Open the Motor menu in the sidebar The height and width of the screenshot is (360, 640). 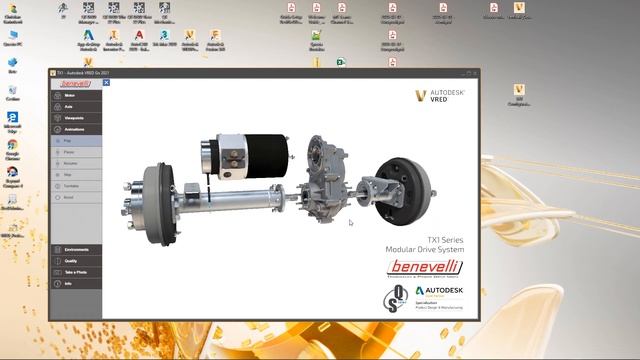pyautogui.click(x=76, y=96)
